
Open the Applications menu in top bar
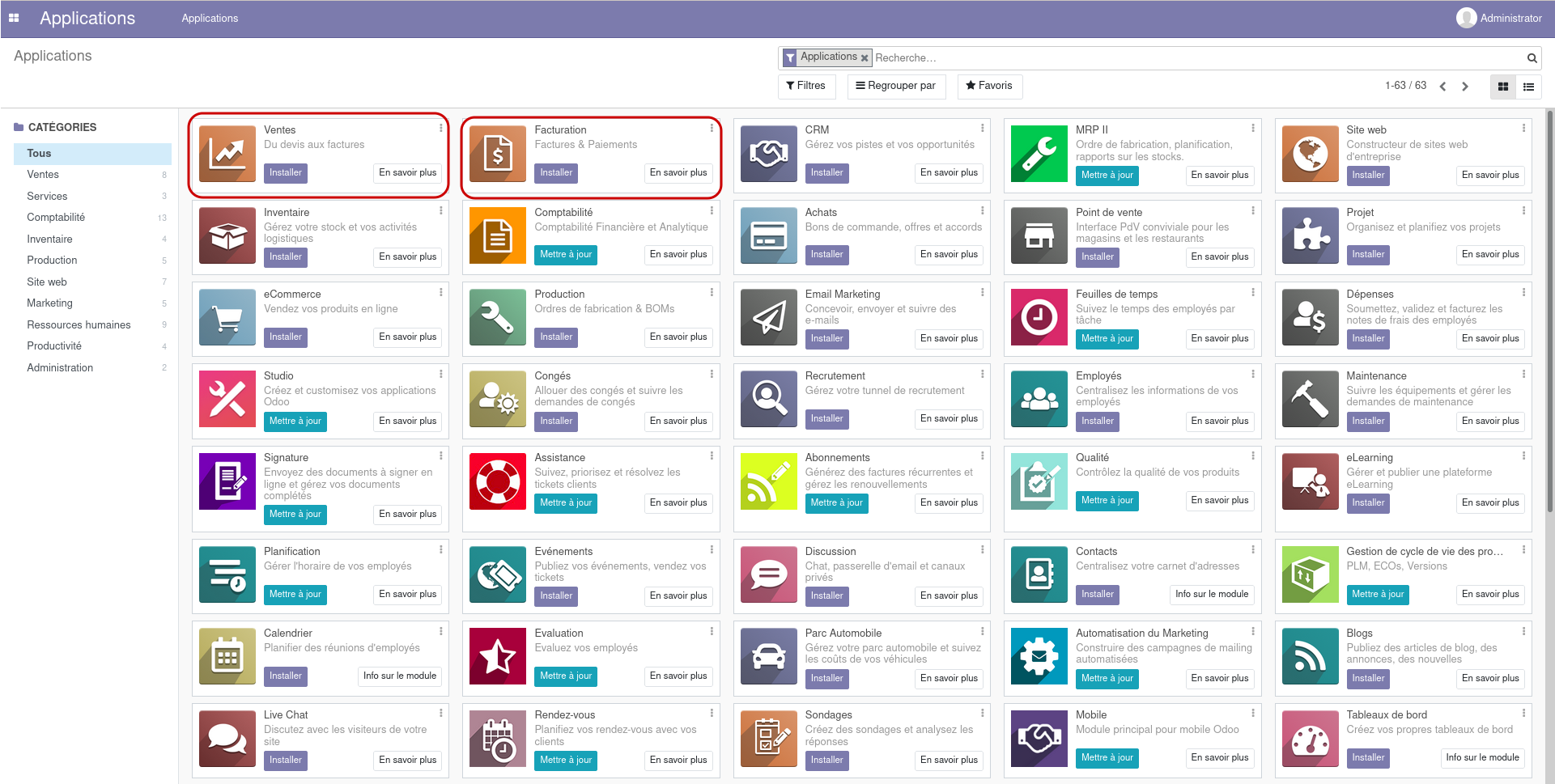(210, 18)
